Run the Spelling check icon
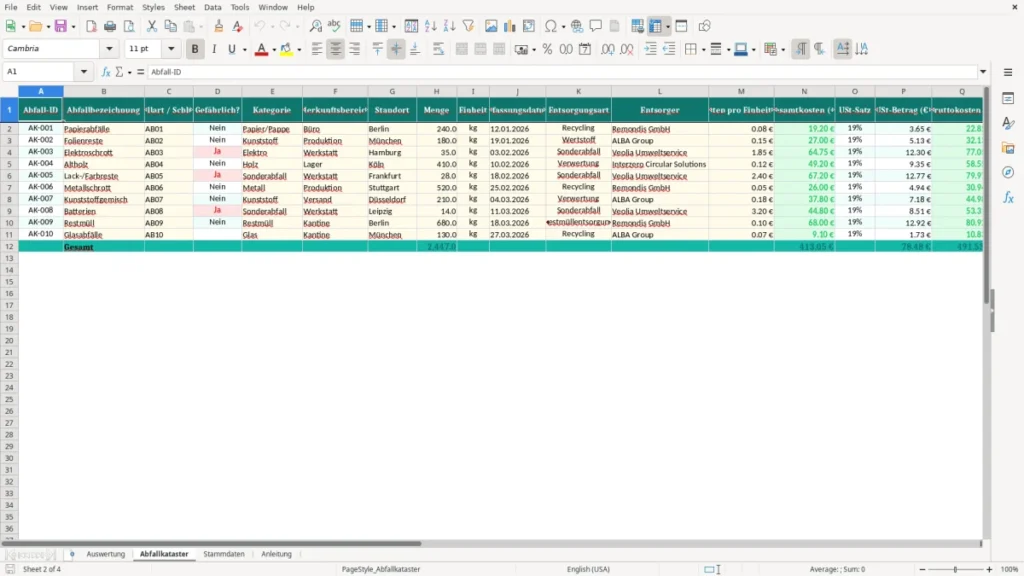Image resolution: width=1024 pixels, height=576 pixels. 334,26
